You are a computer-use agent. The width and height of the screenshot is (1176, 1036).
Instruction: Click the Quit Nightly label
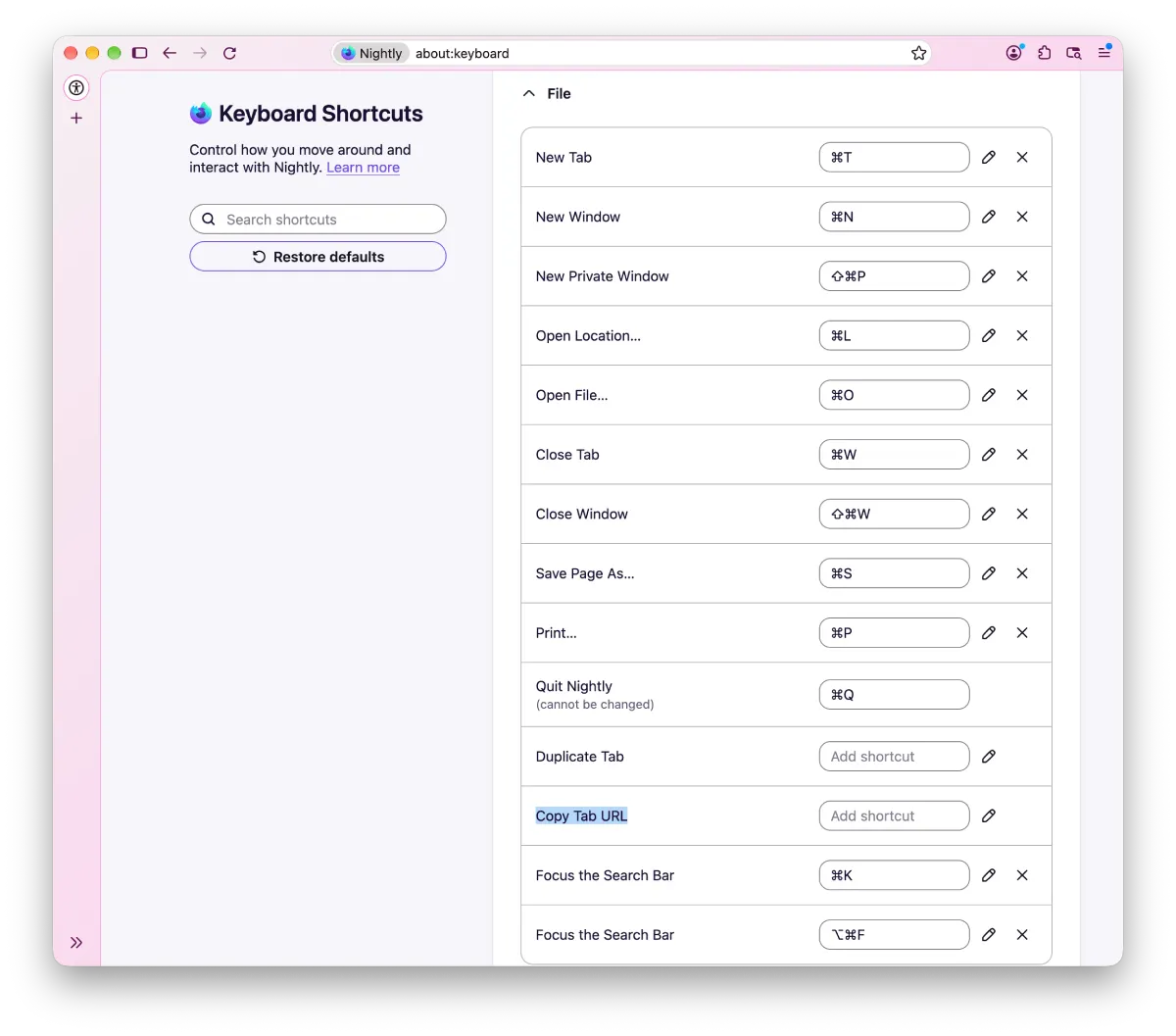[574, 686]
